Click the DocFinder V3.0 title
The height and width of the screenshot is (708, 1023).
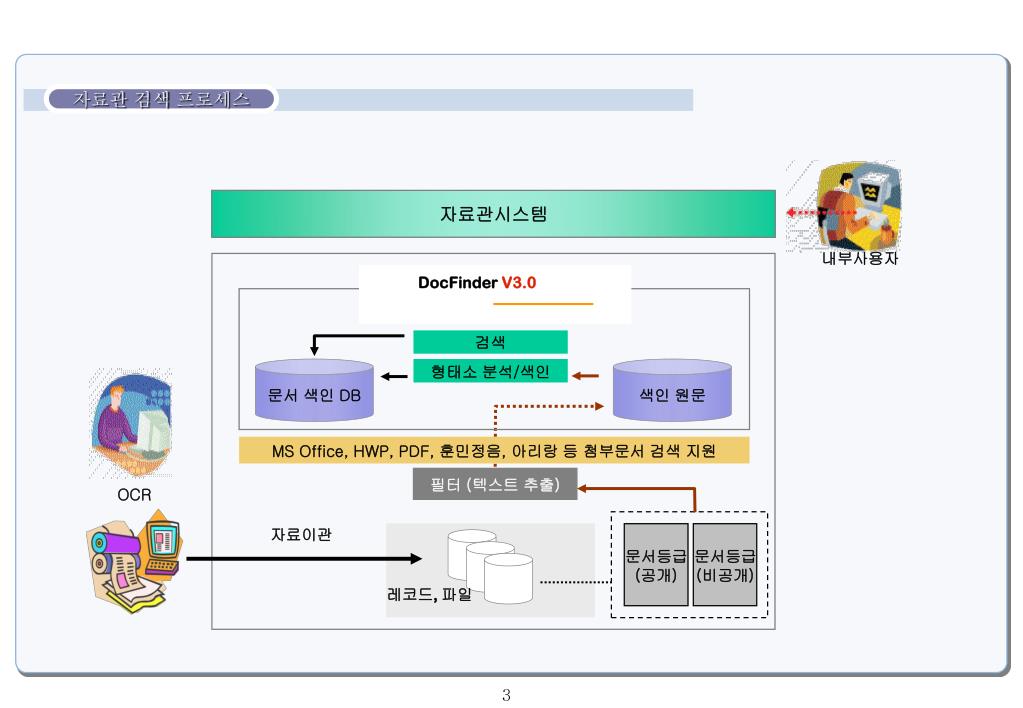pyautogui.click(x=477, y=283)
